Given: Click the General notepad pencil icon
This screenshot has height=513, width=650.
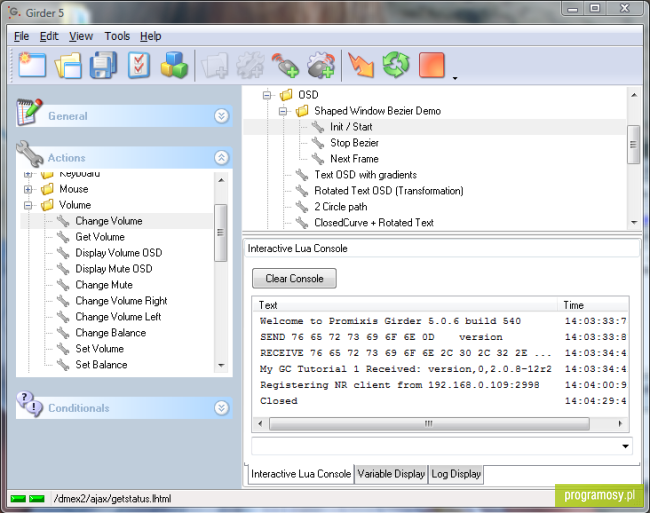Looking at the screenshot, I should 29,111.
